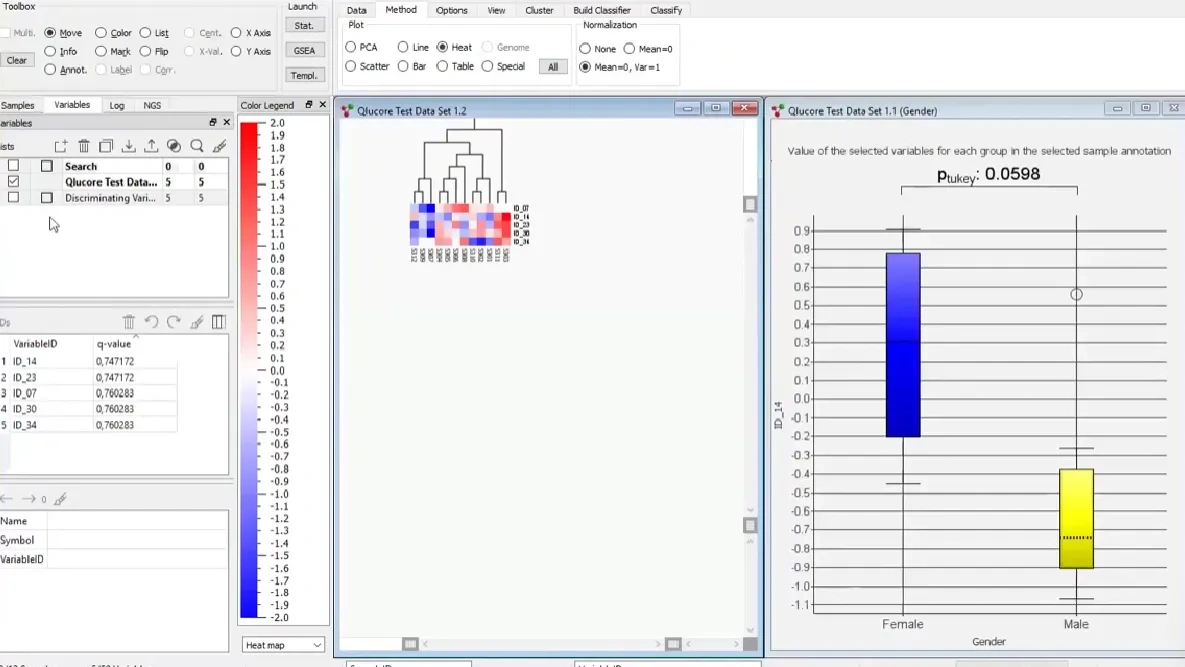Select the red end of the color legend
The height and width of the screenshot is (667, 1185).
click(246, 128)
